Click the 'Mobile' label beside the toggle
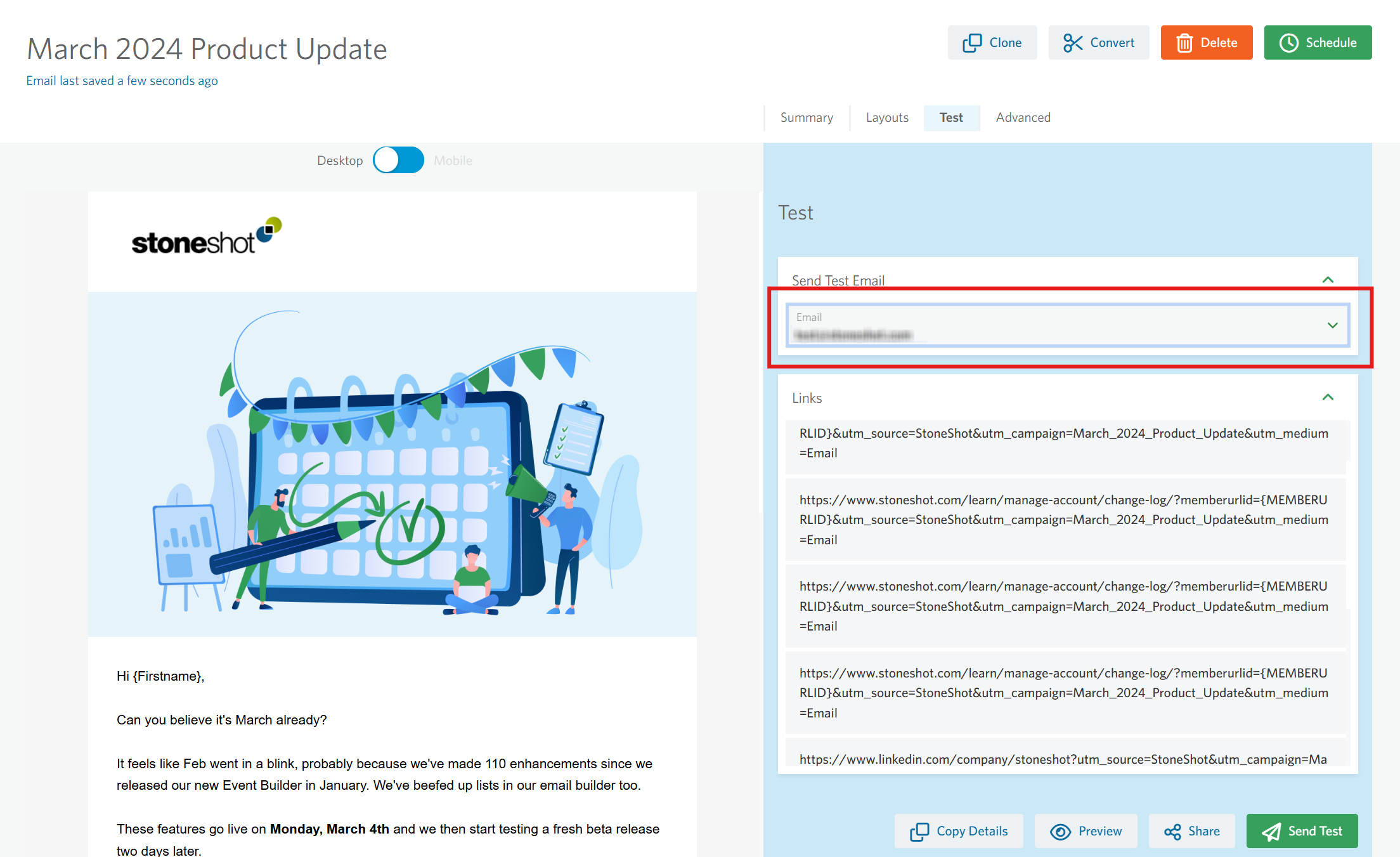The image size is (1400, 857). (x=453, y=160)
